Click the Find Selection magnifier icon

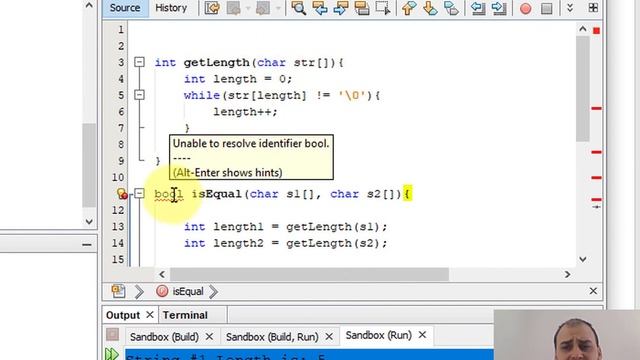[299, 8]
